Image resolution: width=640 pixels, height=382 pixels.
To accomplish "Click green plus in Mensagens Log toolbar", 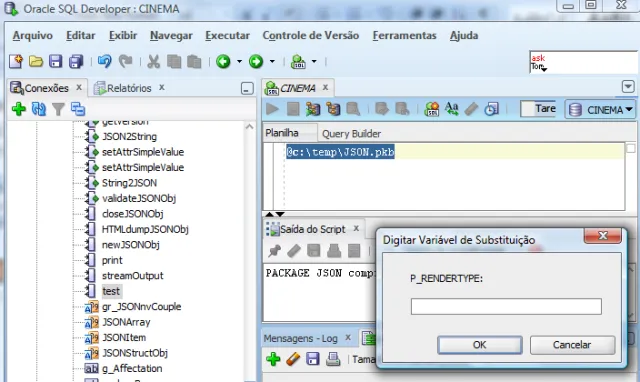I will click(x=273, y=359).
